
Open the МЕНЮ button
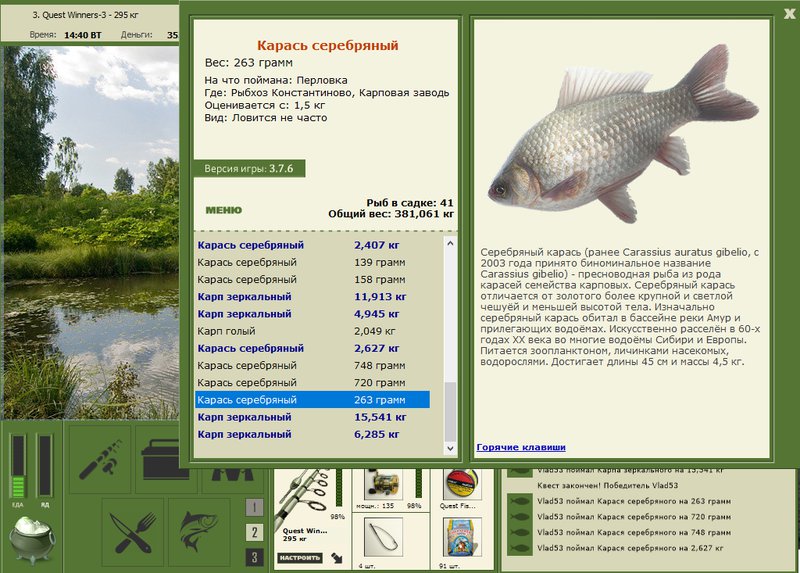click(x=223, y=210)
